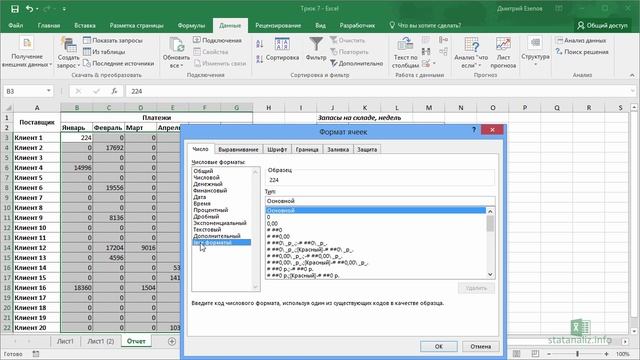
Task: Switch to the Формулы ribbon tab
Action: coord(191,25)
